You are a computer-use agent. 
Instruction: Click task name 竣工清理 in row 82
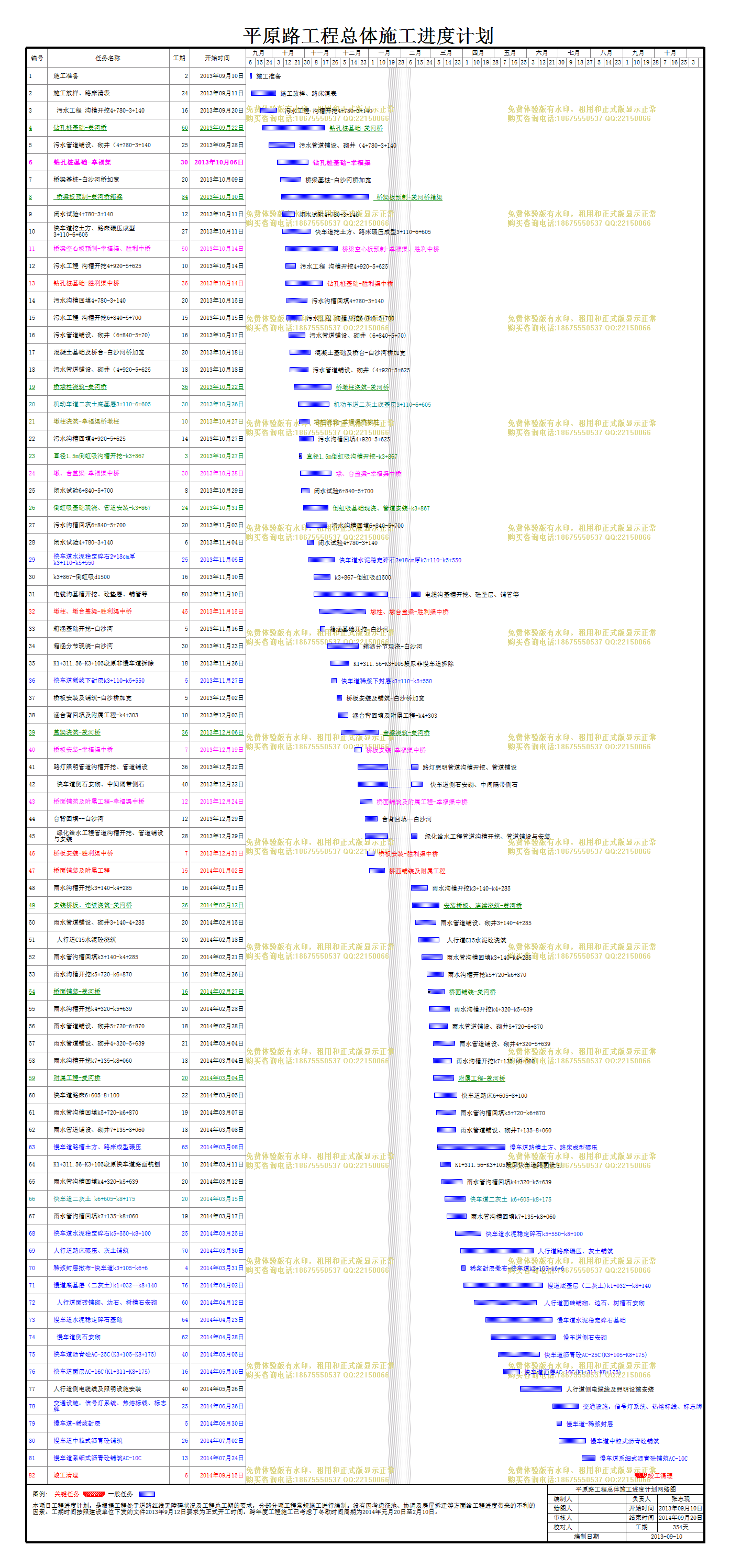[x=66, y=1475]
